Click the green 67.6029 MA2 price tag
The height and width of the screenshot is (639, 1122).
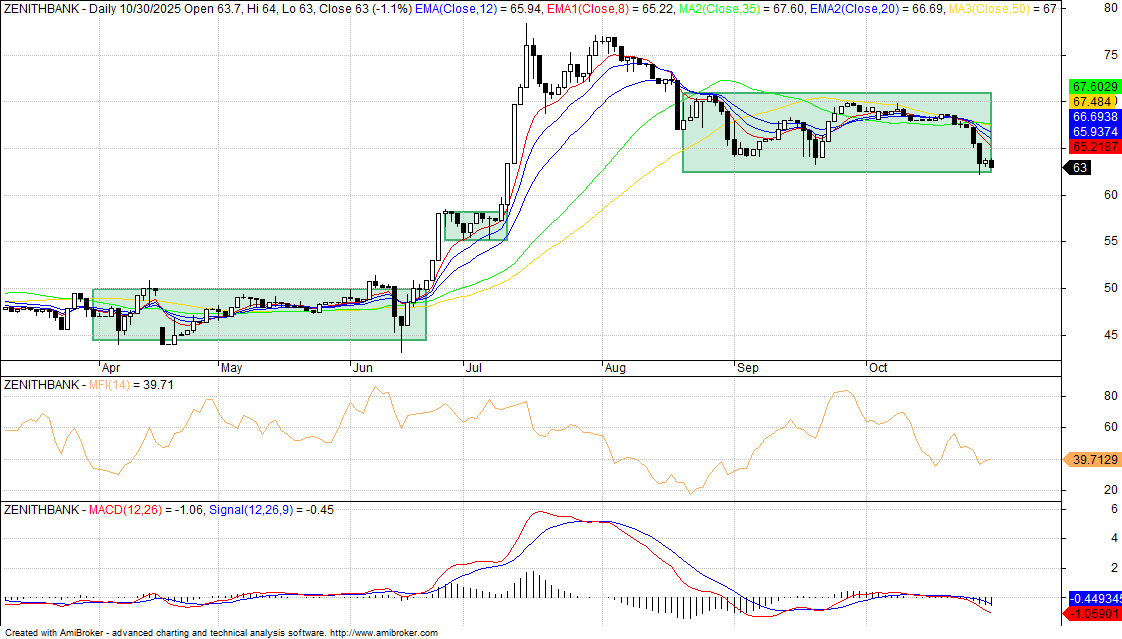tap(1092, 87)
